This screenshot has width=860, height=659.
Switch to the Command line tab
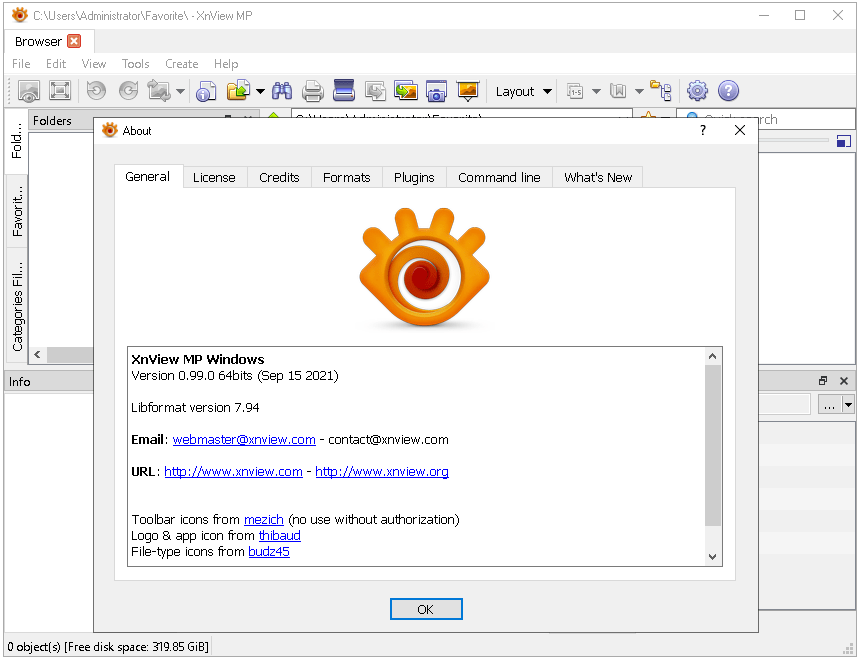(x=499, y=178)
